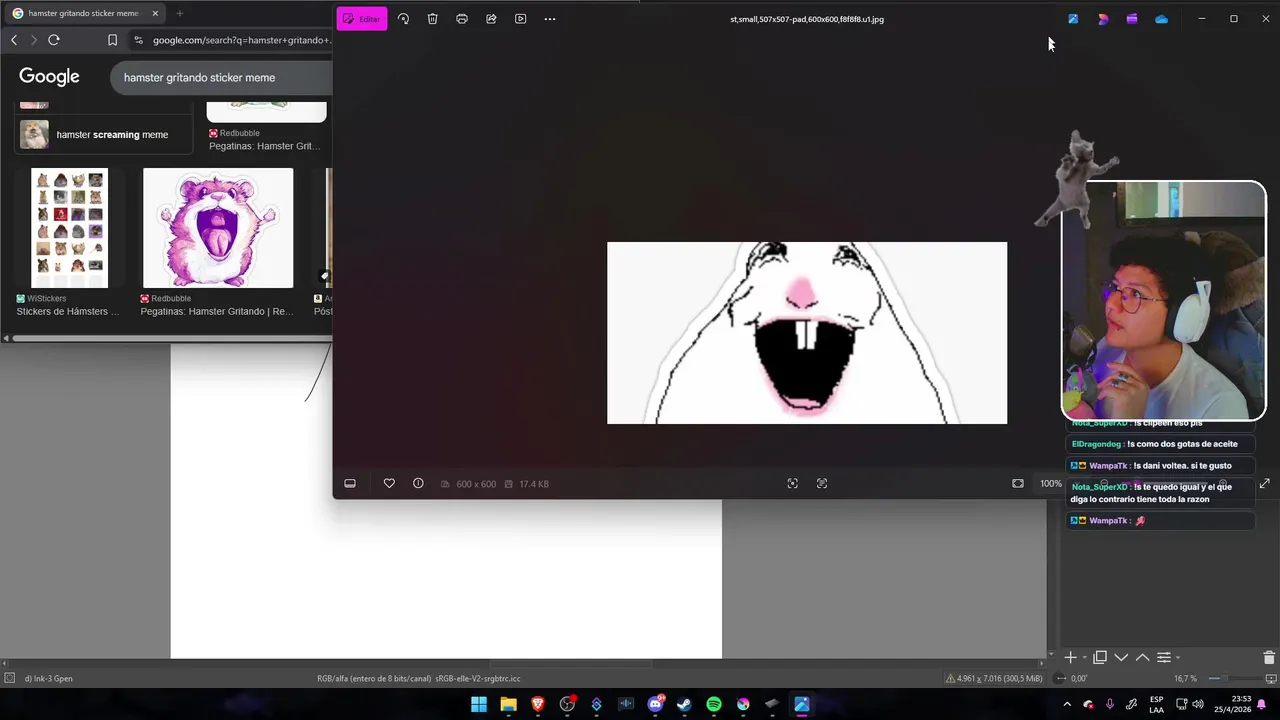Open WiStickers hamster stickers thumbnail

pos(69,228)
